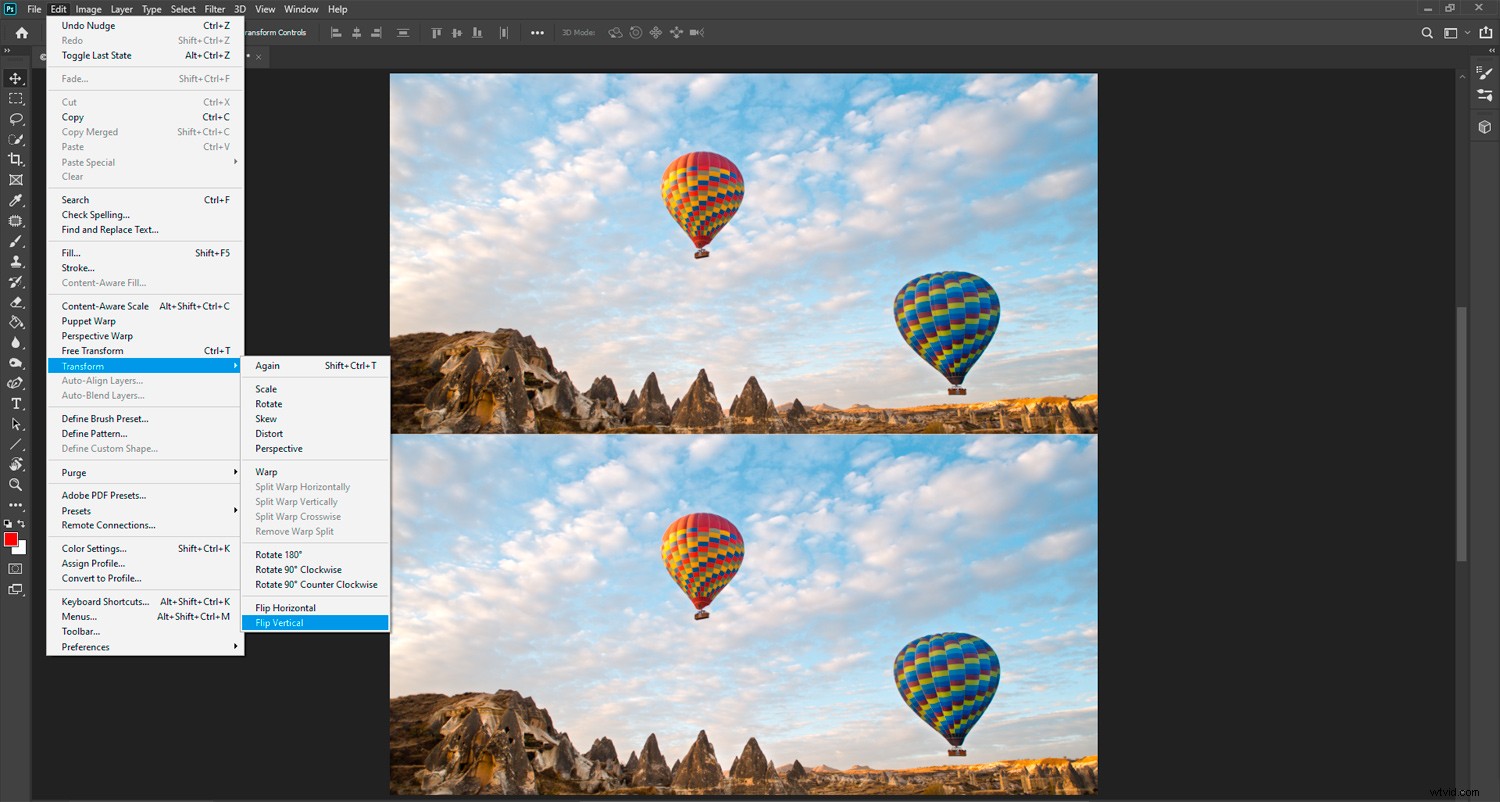The height and width of the screenshot is (802, 1500).
Task: Open the 3D panel icon
Action: (x=1484, y=127)
